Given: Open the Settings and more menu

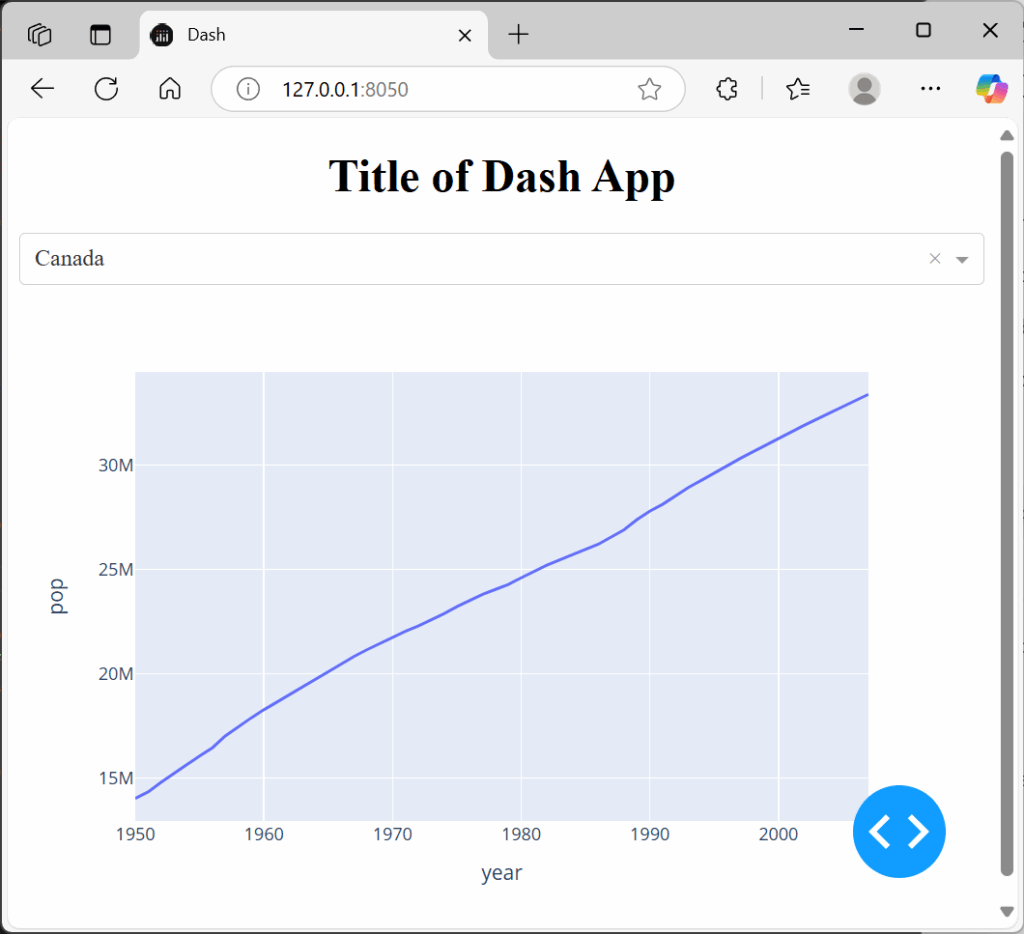Looking at the screenshot, I should coord(930,89).
